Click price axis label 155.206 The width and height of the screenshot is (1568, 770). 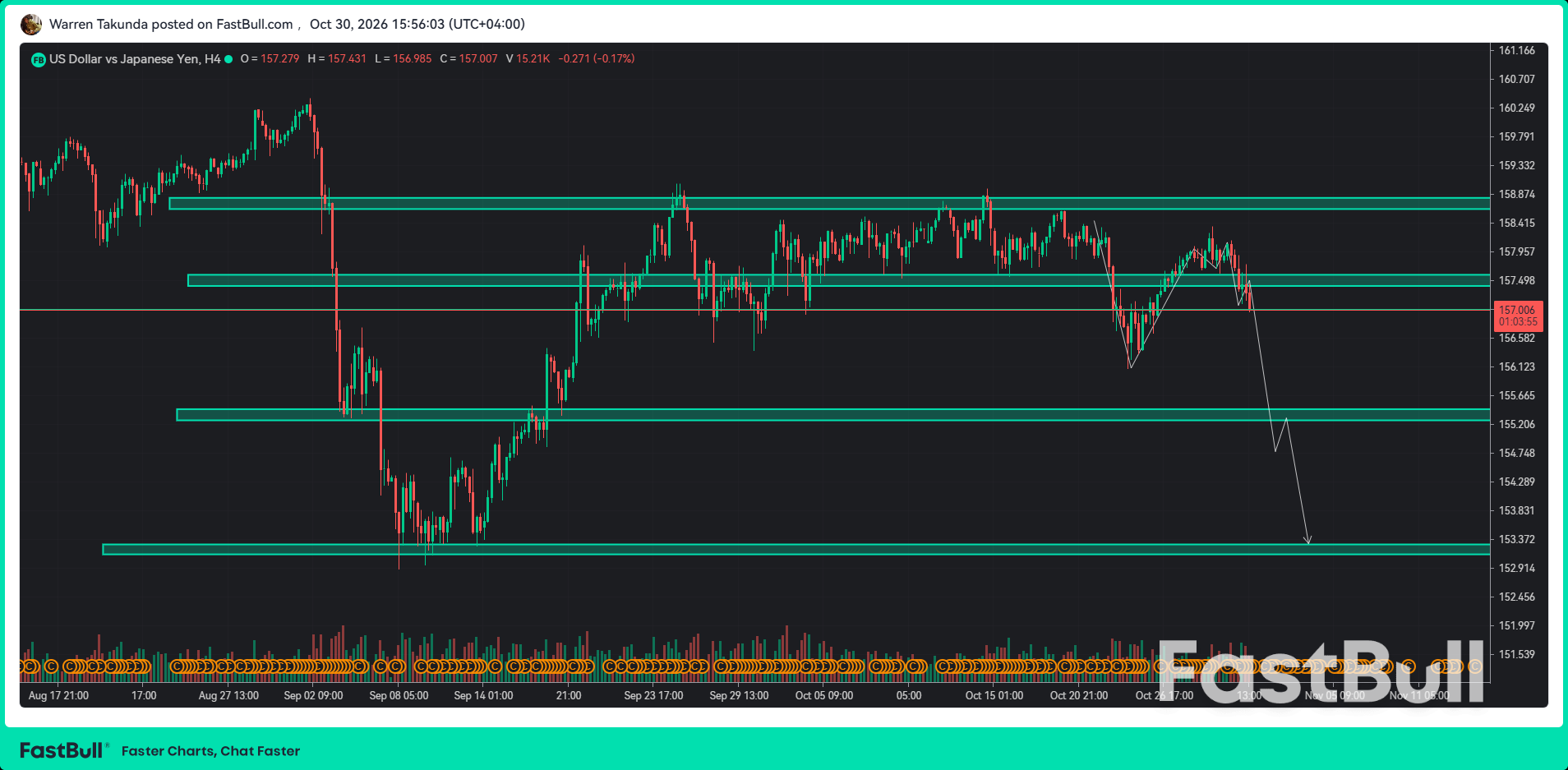click(1517, 425)
